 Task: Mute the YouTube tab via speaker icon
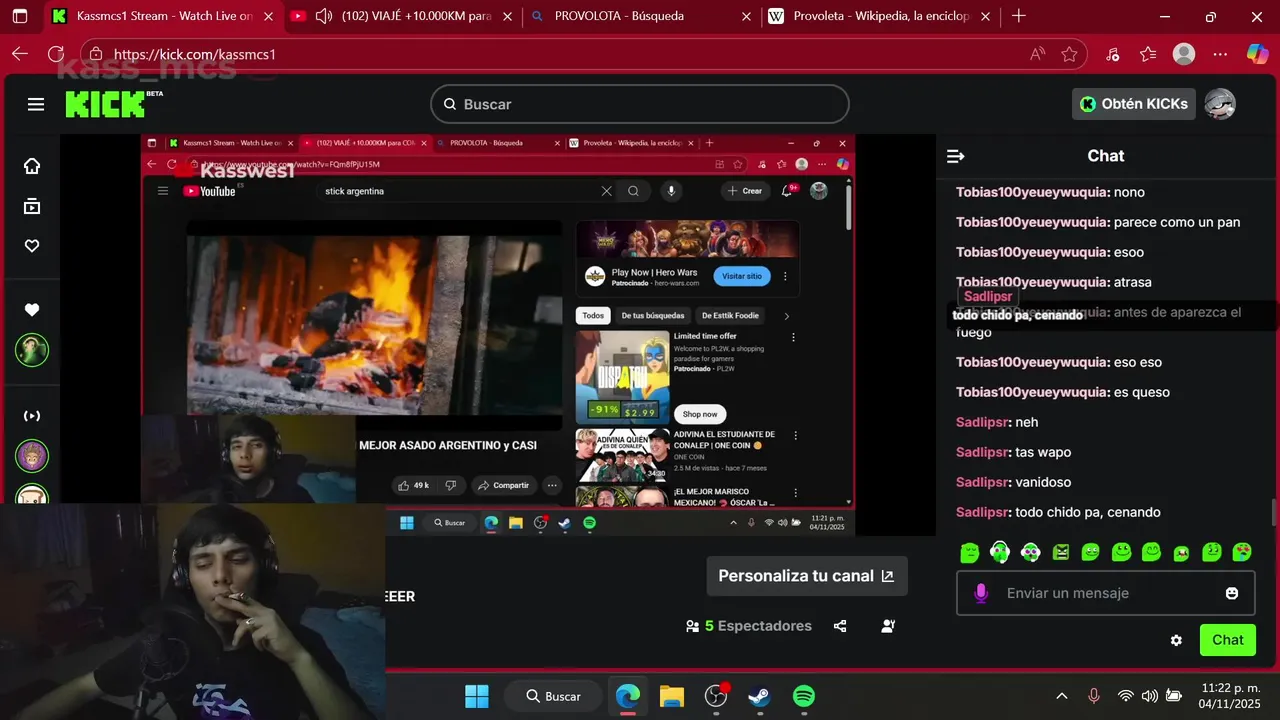[x=324, y=16]
